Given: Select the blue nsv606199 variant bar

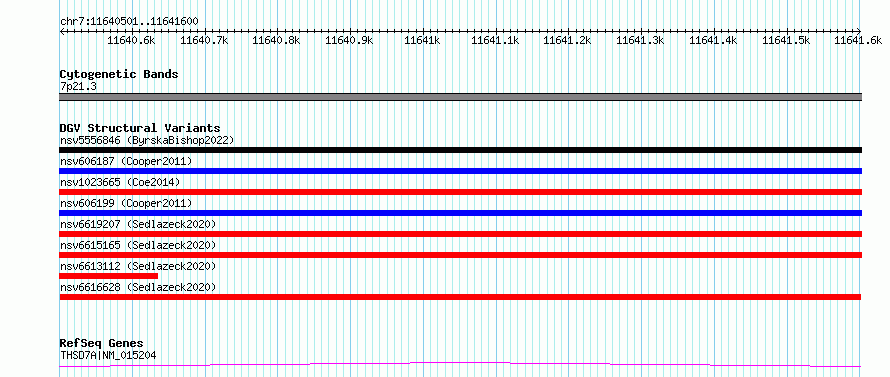Looking at the screenshot, I should tap(460, 213).
